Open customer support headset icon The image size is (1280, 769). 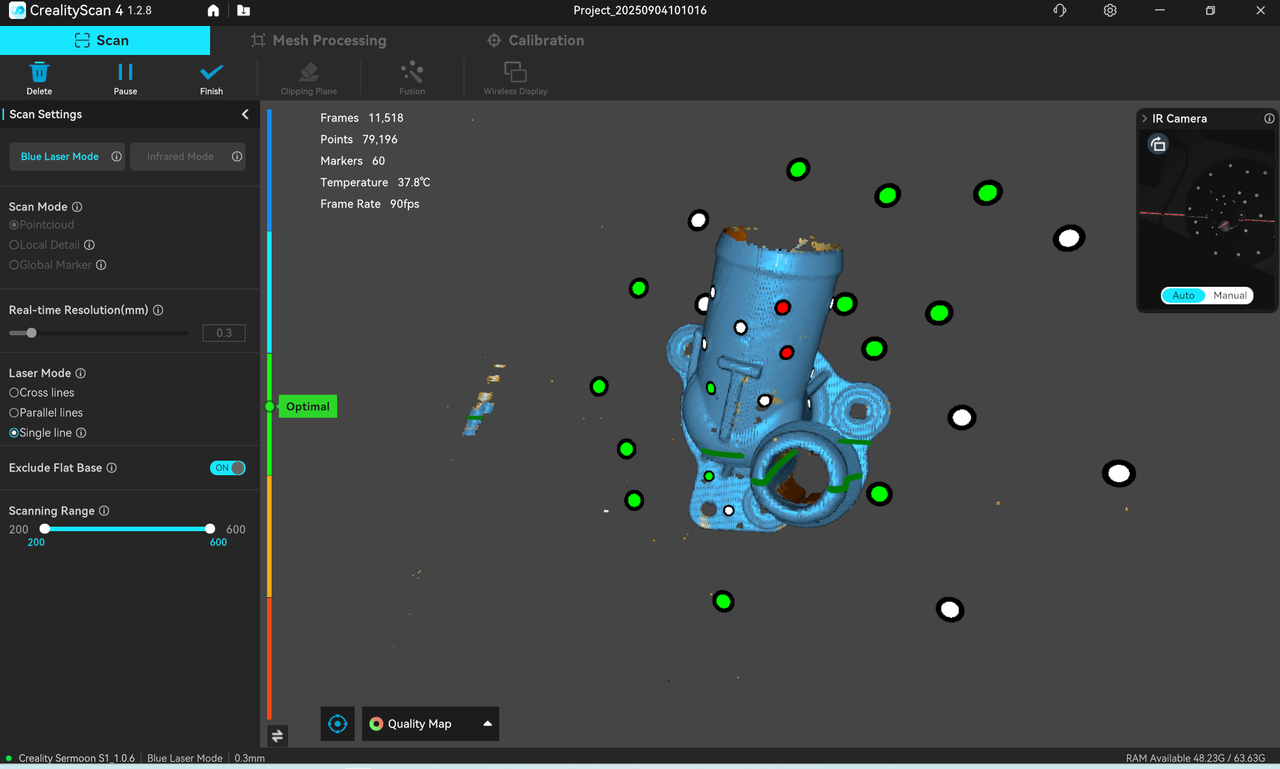(x=1060, y=11)
